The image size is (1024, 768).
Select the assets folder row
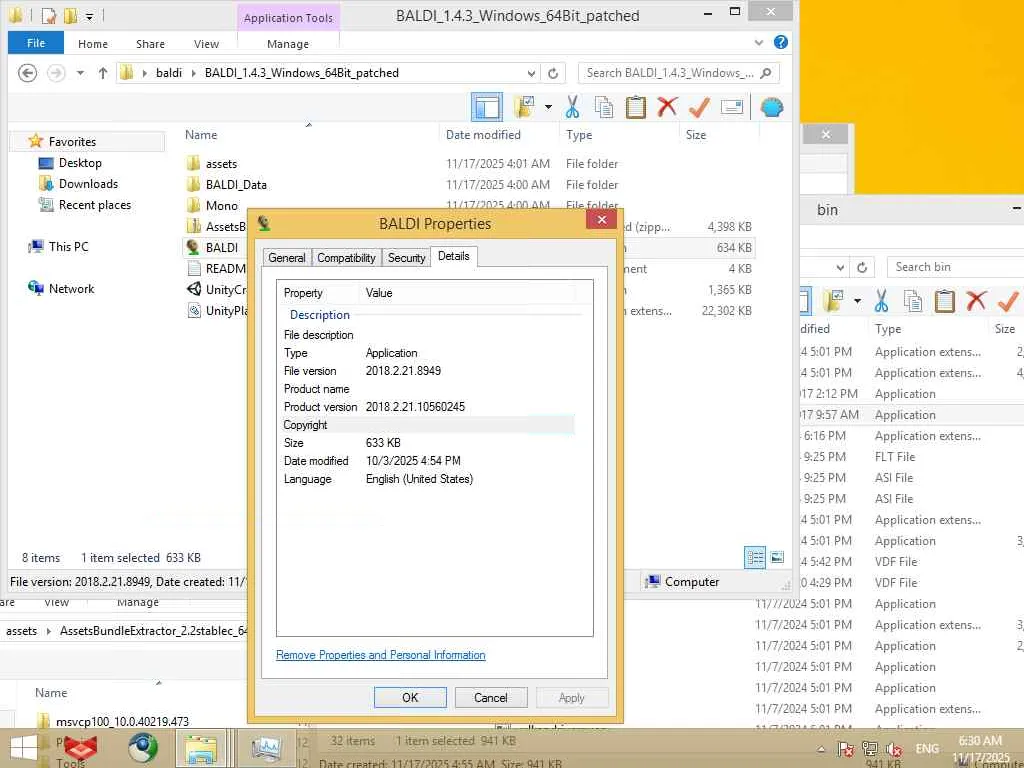coord(469,163)
